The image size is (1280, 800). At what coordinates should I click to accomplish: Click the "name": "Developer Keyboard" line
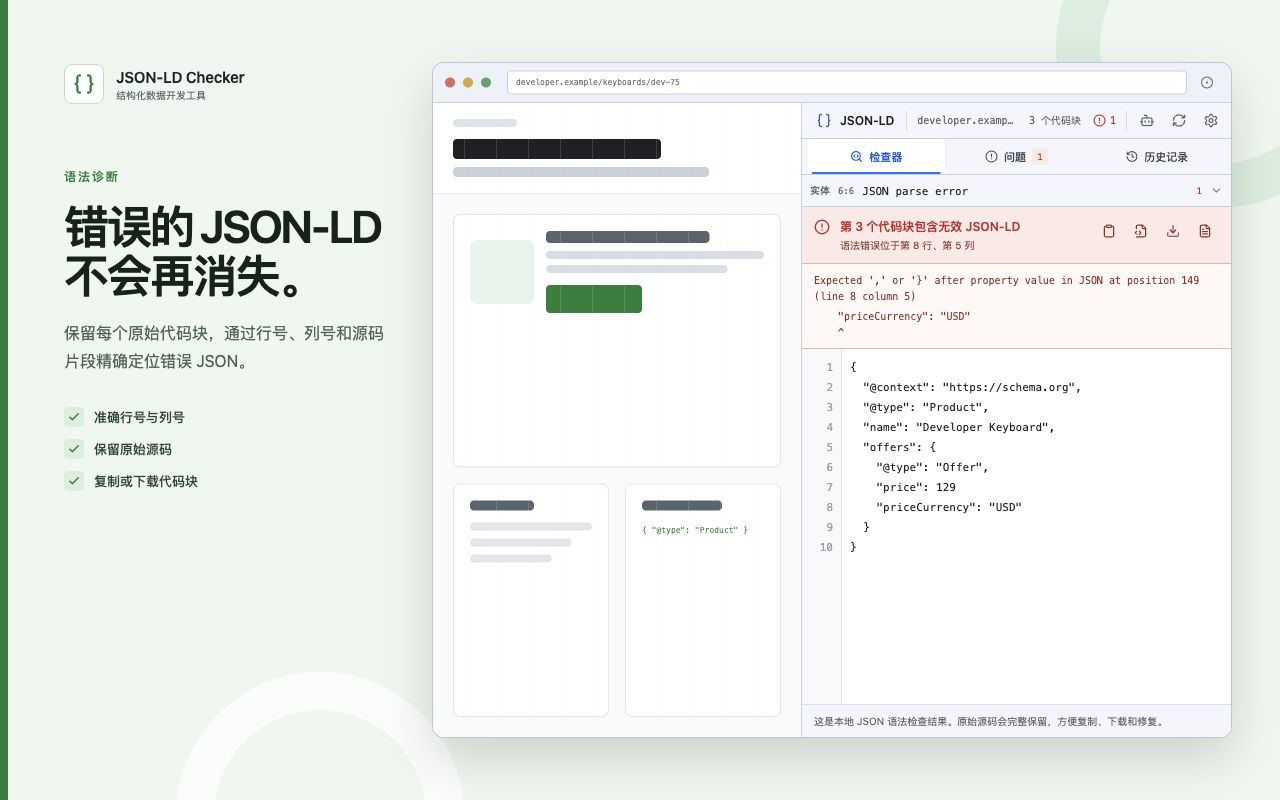[959, 427]
